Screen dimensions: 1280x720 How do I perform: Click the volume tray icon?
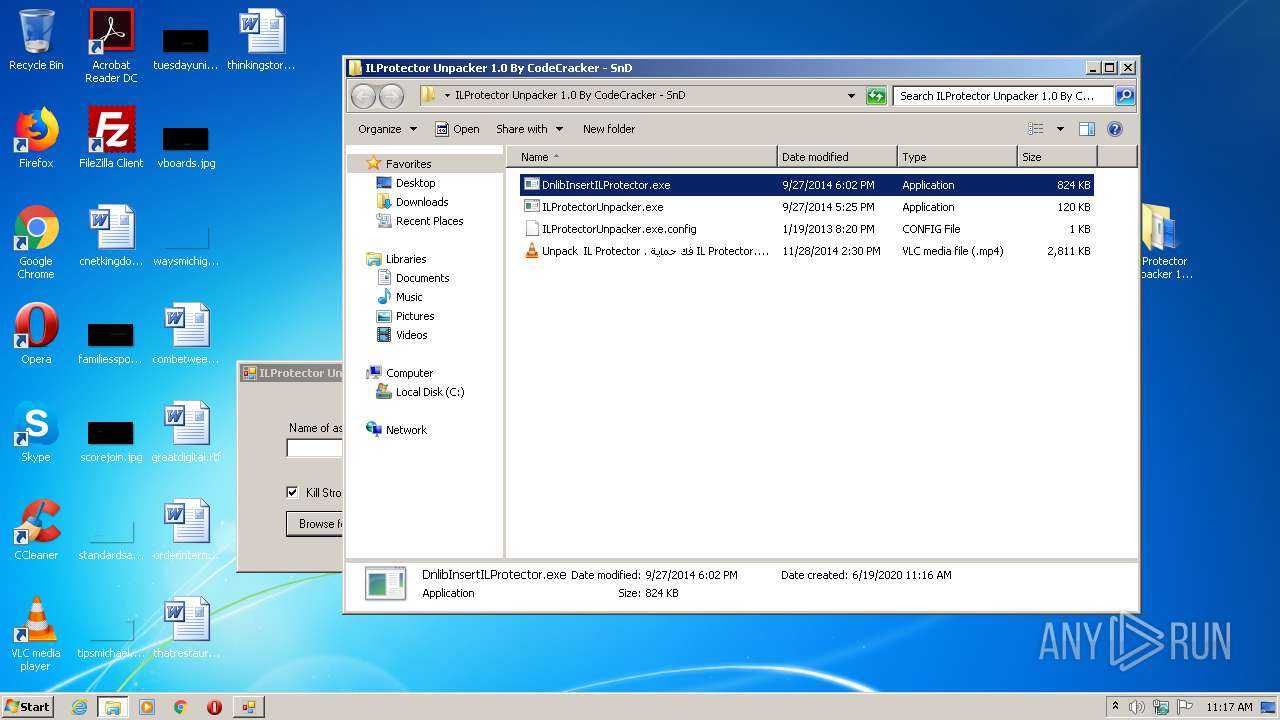pyautogui.click(x=1137, y=707)
